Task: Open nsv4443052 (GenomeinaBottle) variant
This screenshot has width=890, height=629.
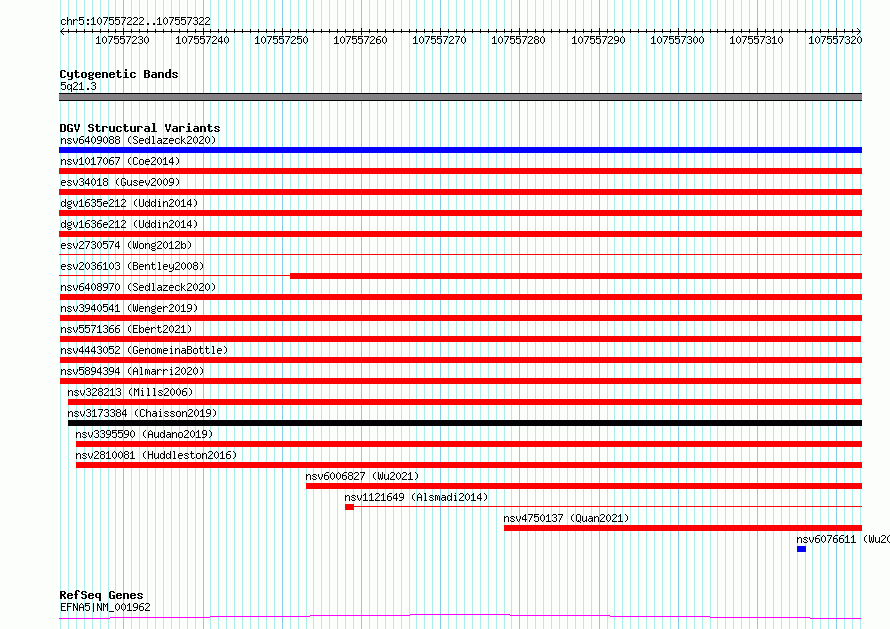Action: coord(144,350)
